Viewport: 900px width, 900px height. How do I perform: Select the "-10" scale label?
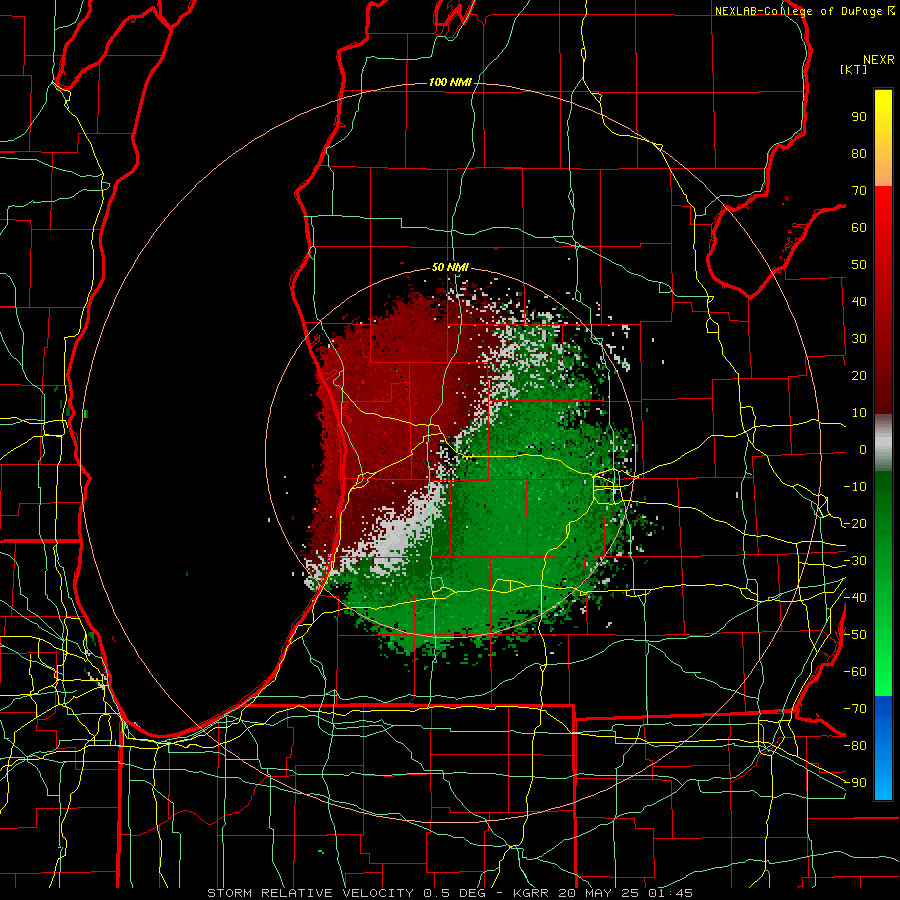pos(855,487)
